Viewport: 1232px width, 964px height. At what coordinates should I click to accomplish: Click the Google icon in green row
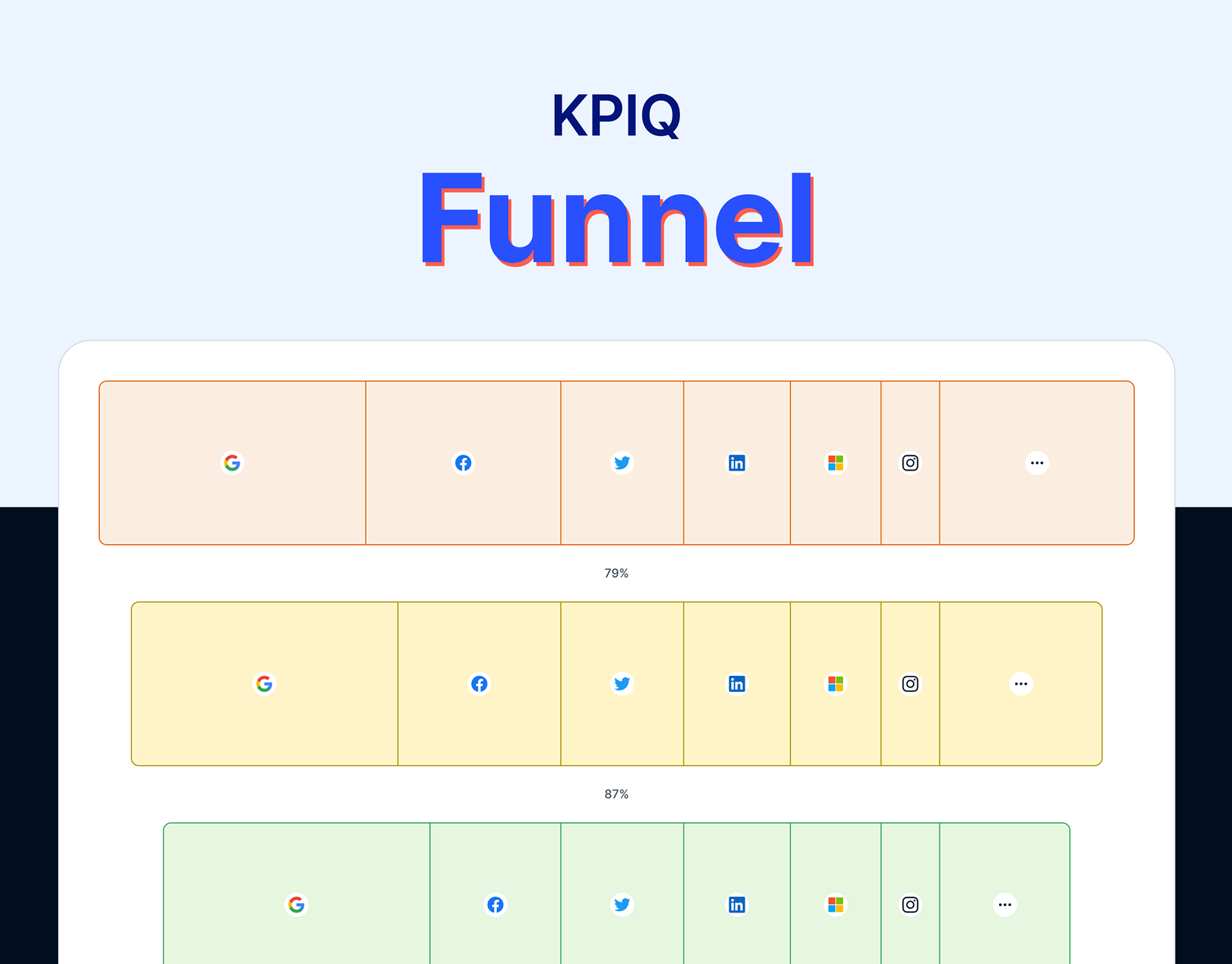[x=296, y=904]
